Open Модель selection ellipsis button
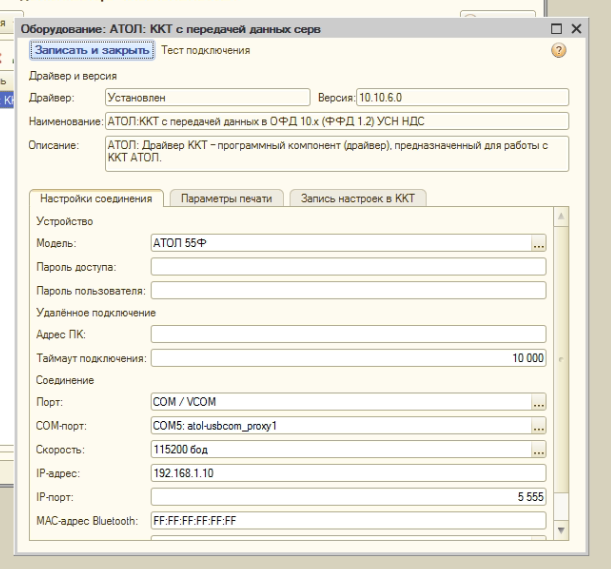Screen dimensions: 611x569 tap(539, 244)
